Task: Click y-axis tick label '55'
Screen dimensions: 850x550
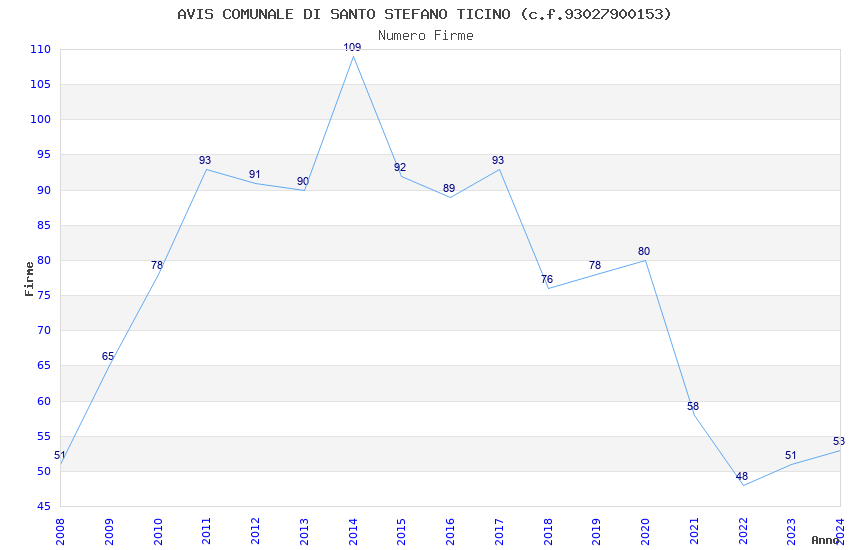Action: pos(44,436)
